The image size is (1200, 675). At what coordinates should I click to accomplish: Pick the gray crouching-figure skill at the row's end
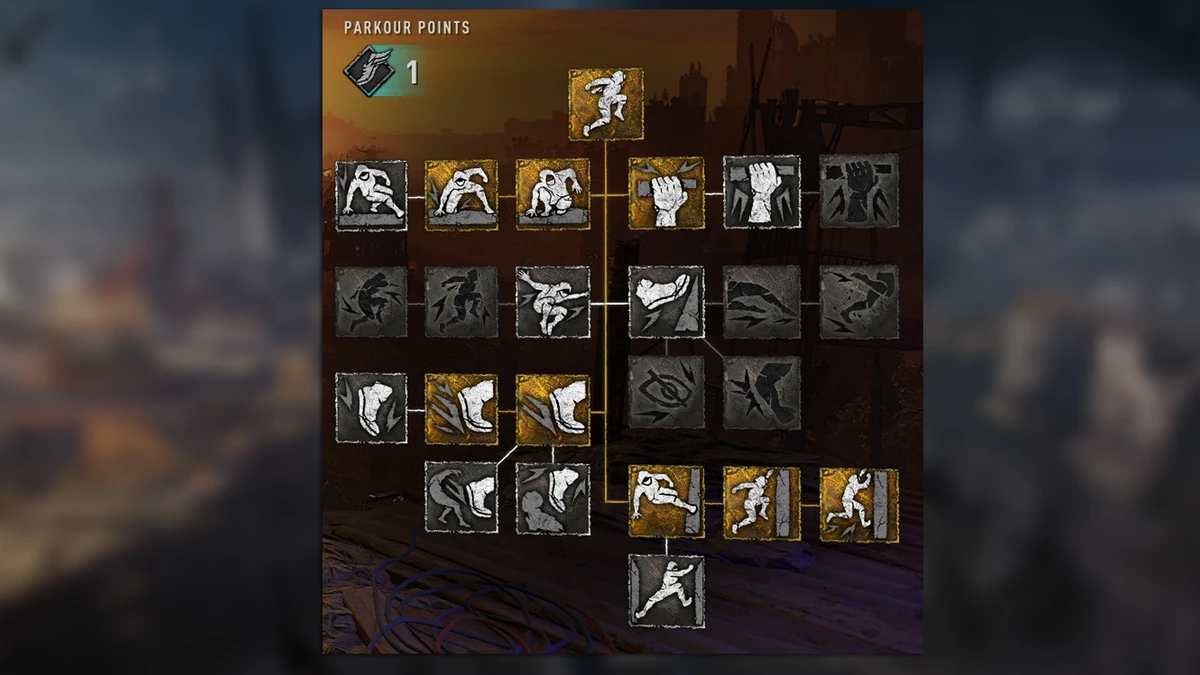click(x=372, y=195)
